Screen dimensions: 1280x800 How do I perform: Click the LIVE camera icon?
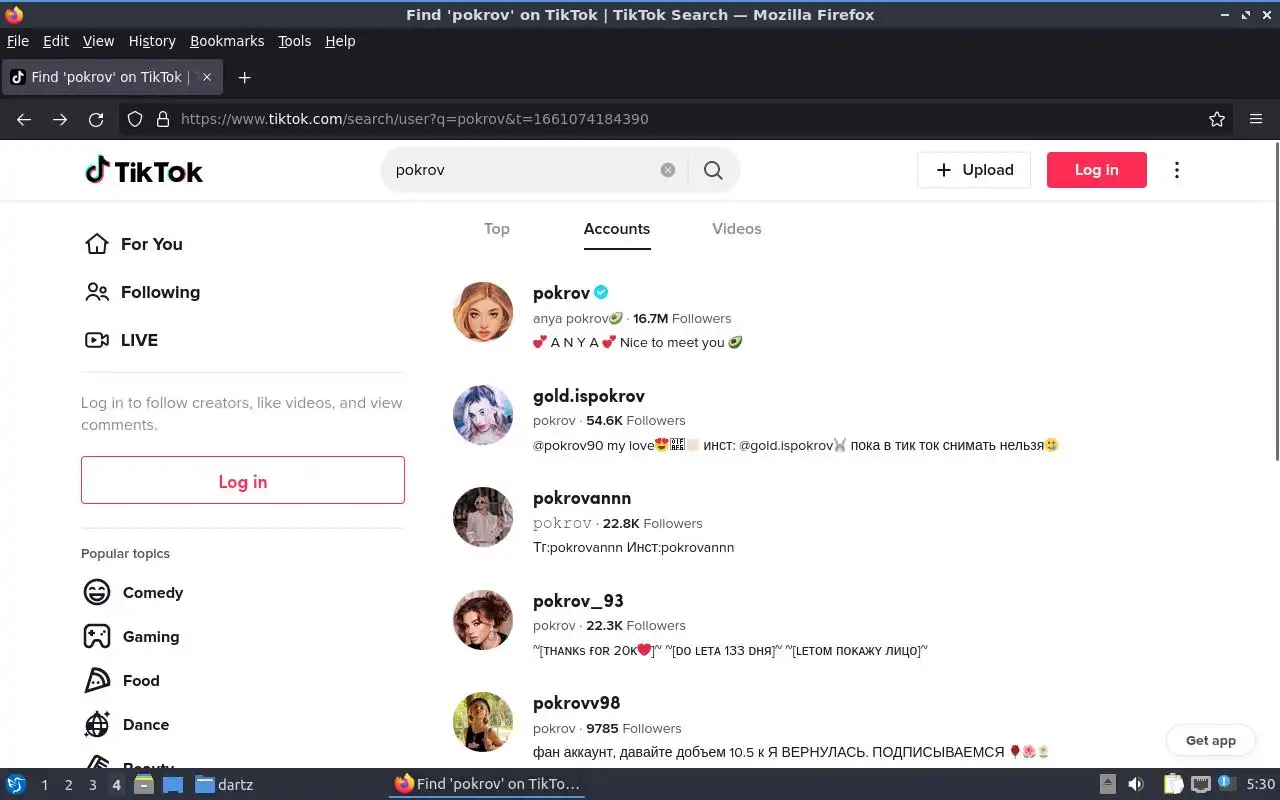point(97,340)
